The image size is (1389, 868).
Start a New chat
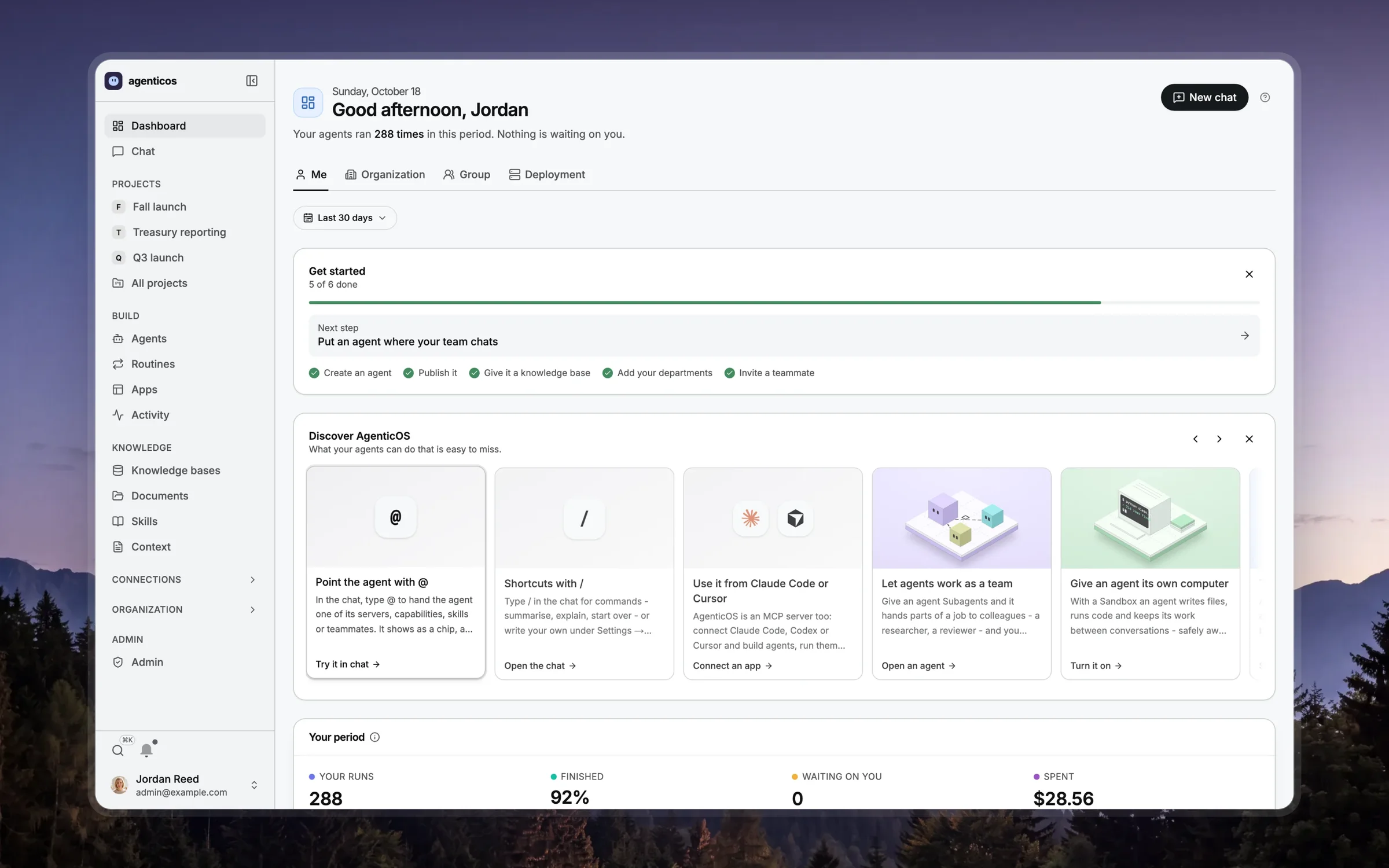(x=1204, y=97)
